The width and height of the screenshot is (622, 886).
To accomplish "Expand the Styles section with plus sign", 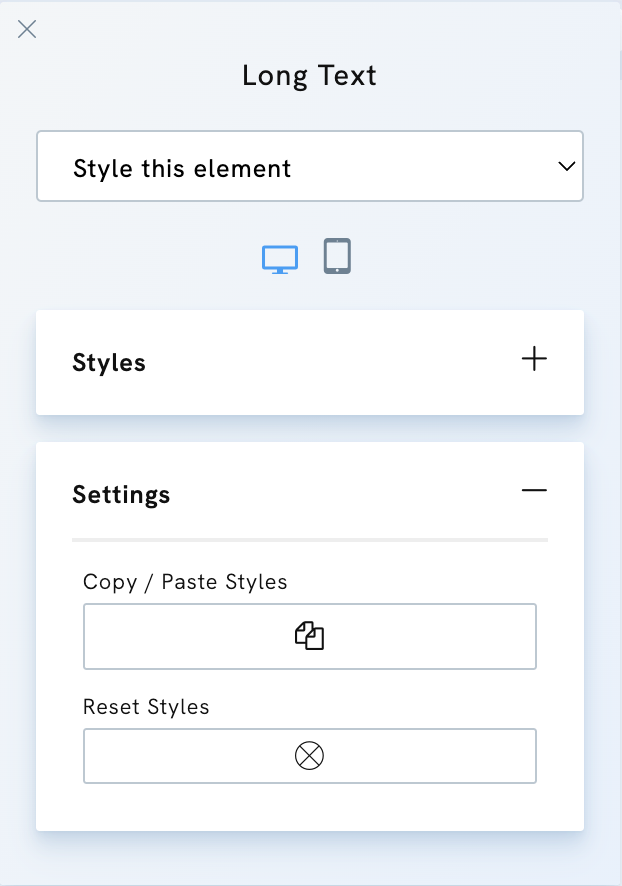I will point(534,359).
